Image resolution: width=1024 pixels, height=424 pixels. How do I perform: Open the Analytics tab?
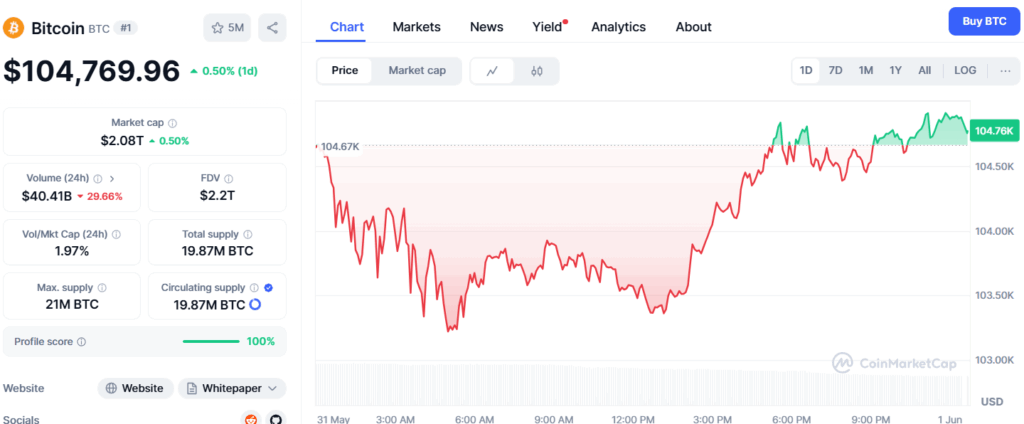point(618,27)
